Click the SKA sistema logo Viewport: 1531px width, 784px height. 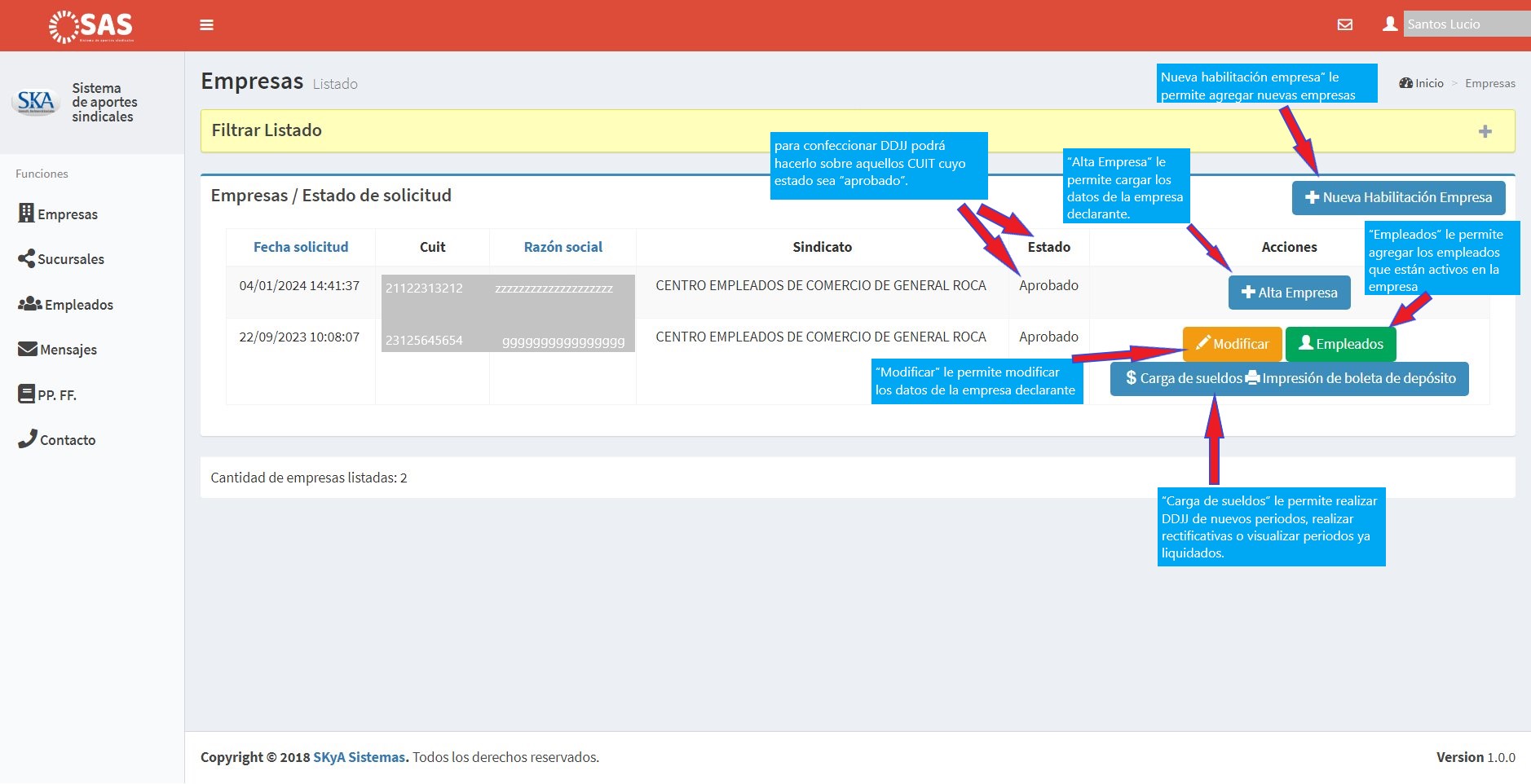click(x=36, y=102)
